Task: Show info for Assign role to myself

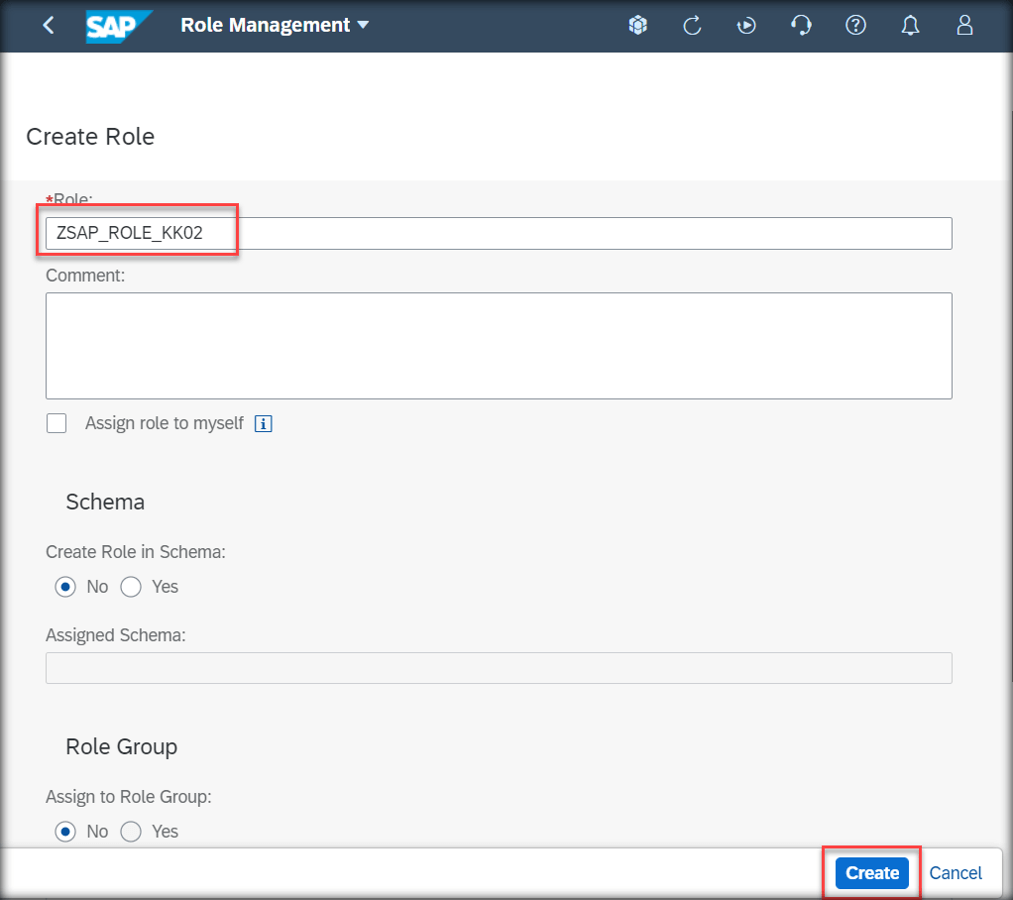Action: tap(263, 424)
